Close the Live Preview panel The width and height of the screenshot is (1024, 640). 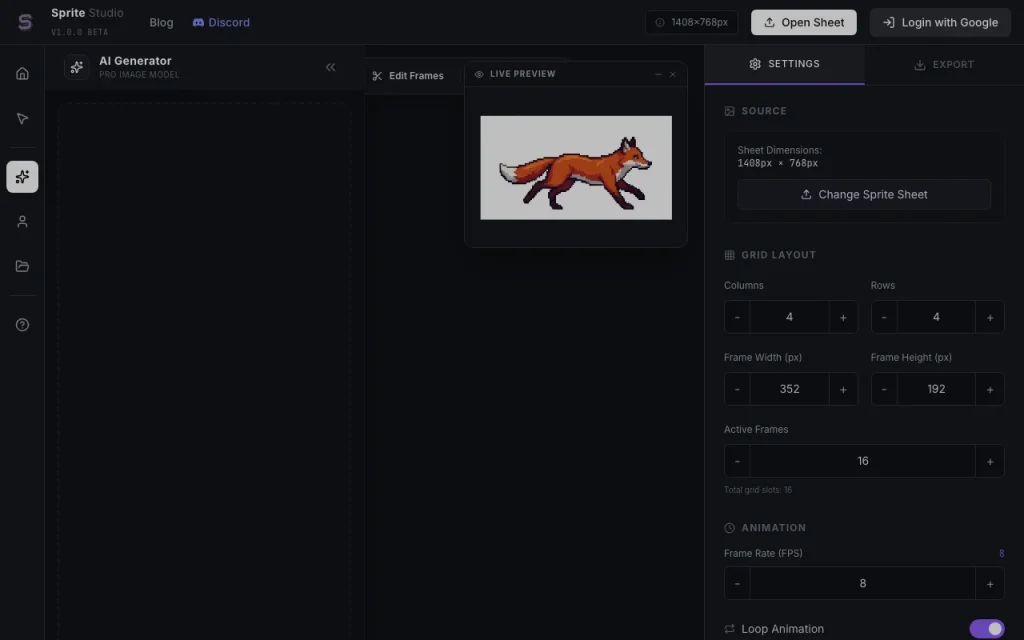[x=673, y=74]
